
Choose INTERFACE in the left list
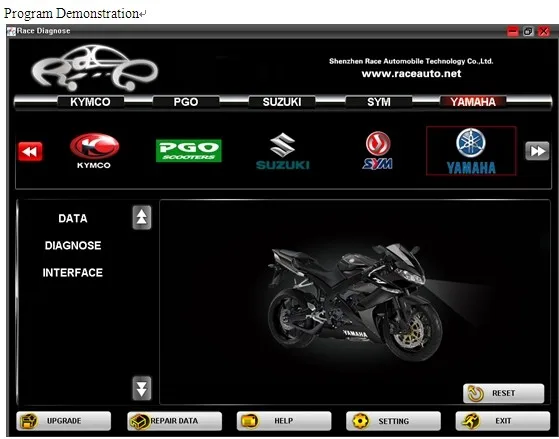click(73, 273)
